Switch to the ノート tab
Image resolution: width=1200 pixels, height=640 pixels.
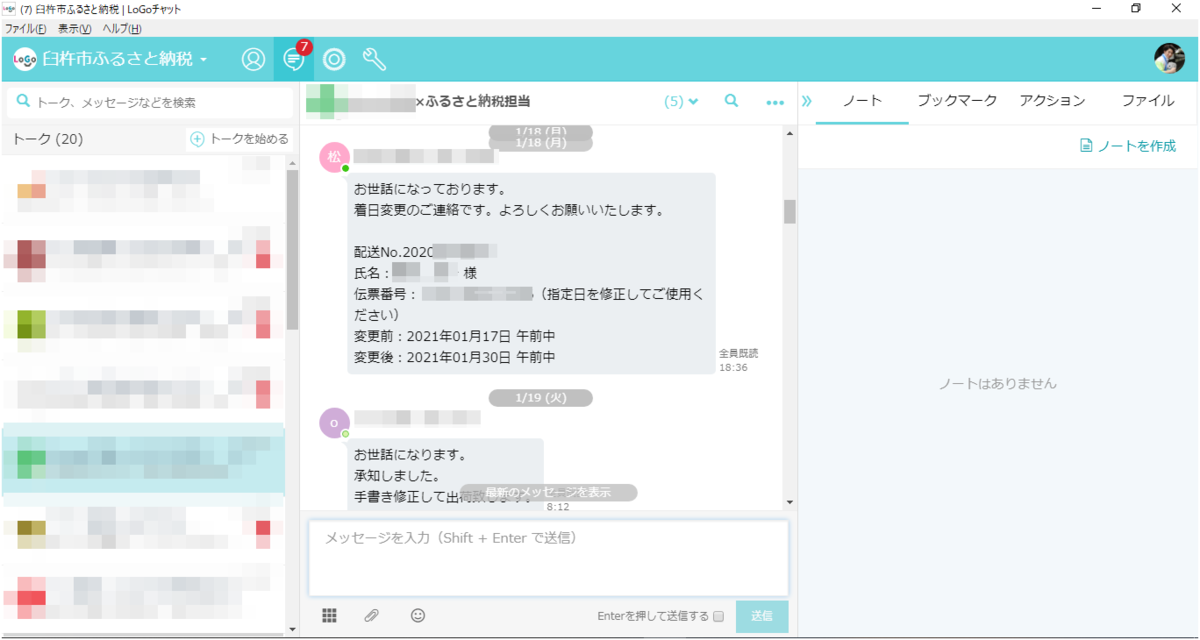pos(862,101)
